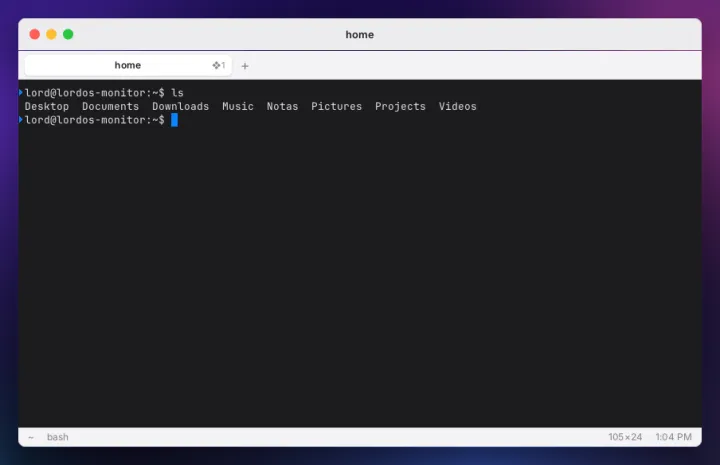This screenshot has height=465, width=720.
Task: Click the 'Pictures' directory name
Action: click(337, 106)
